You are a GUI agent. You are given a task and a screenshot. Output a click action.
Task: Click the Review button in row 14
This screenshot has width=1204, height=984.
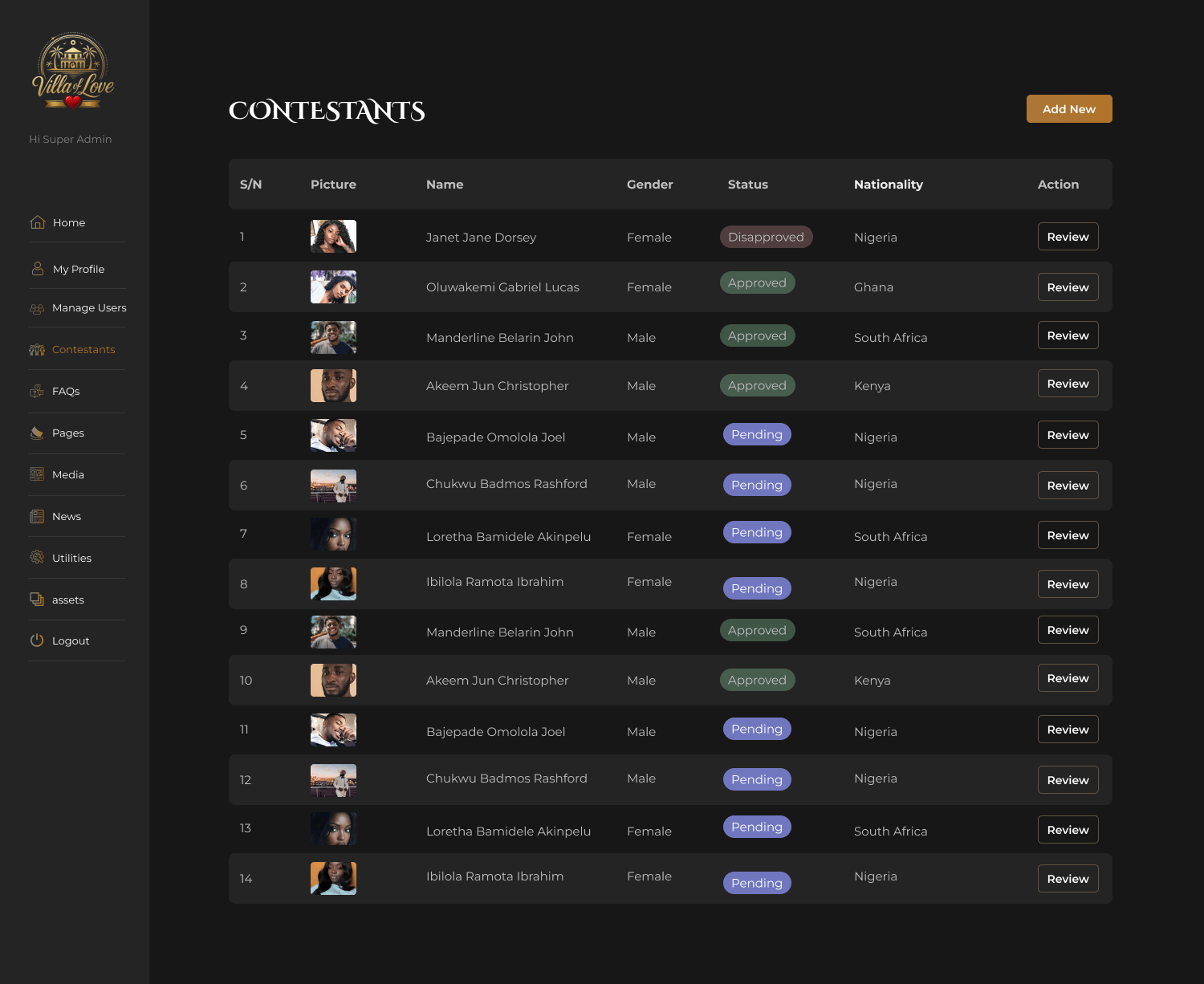point(1068,879)
